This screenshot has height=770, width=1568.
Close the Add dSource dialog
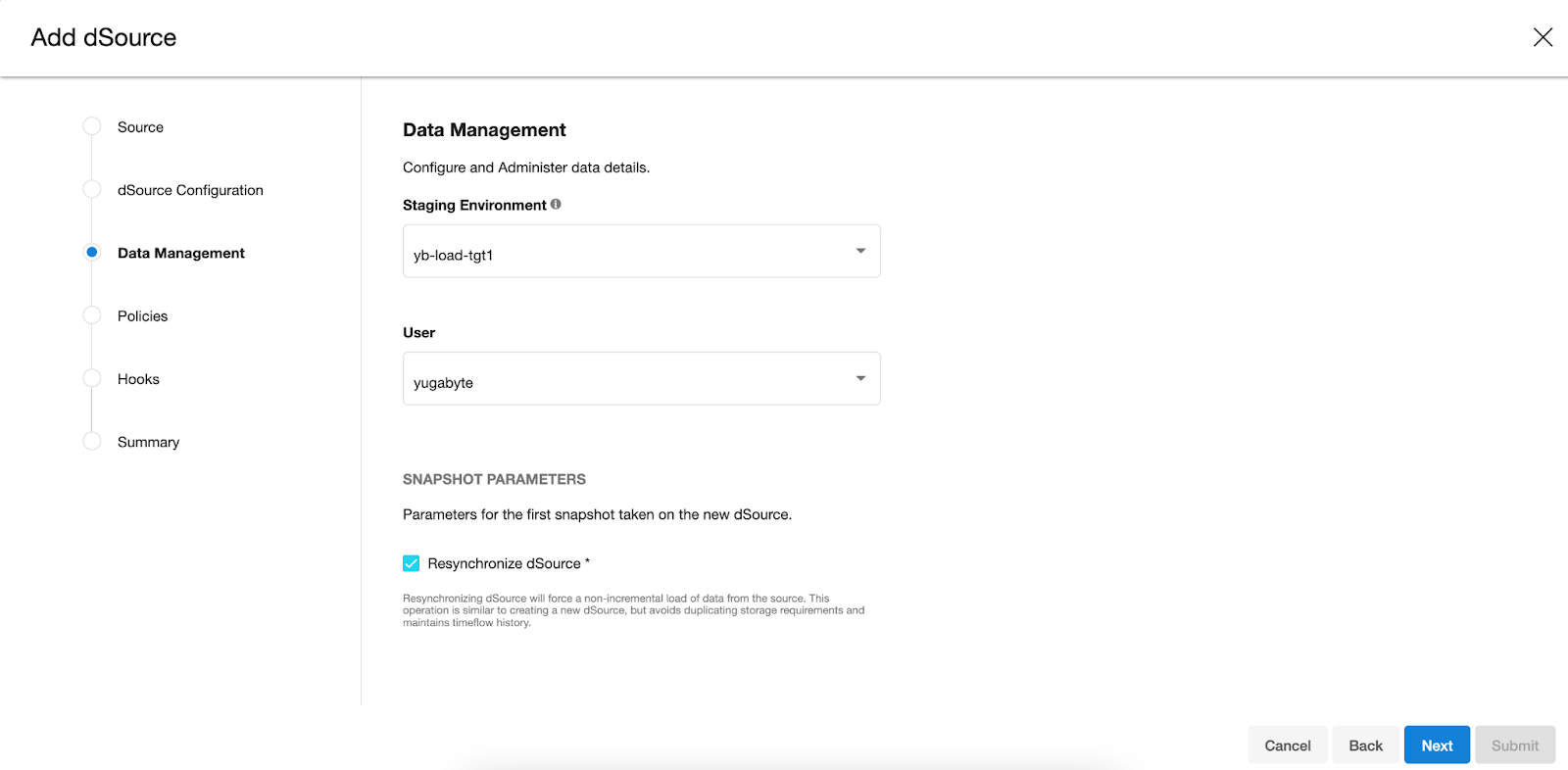point(1543,37)
